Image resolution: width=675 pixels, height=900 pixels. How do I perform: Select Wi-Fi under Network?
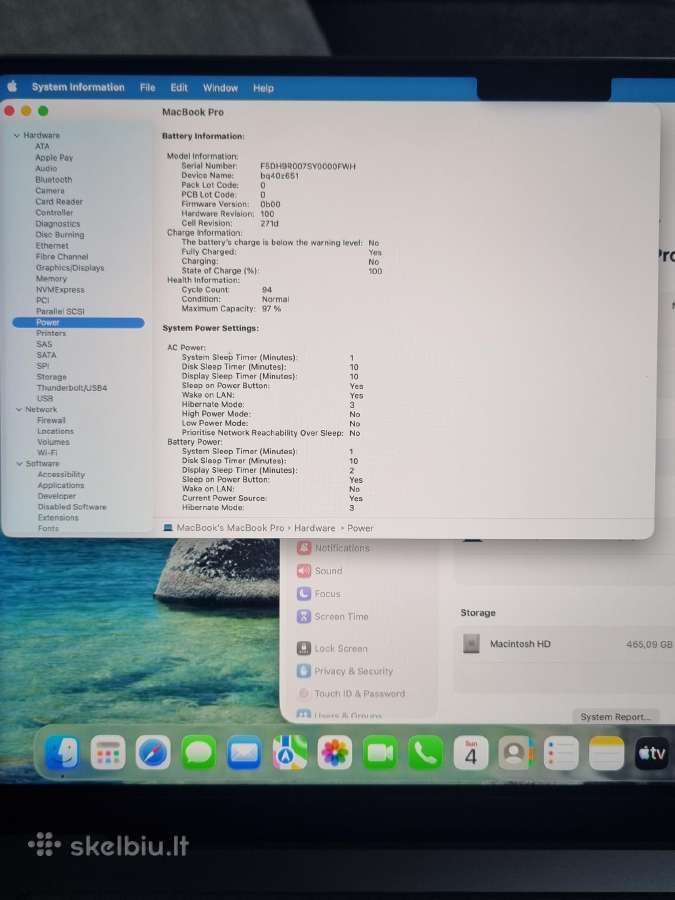[x=47, y=453]
